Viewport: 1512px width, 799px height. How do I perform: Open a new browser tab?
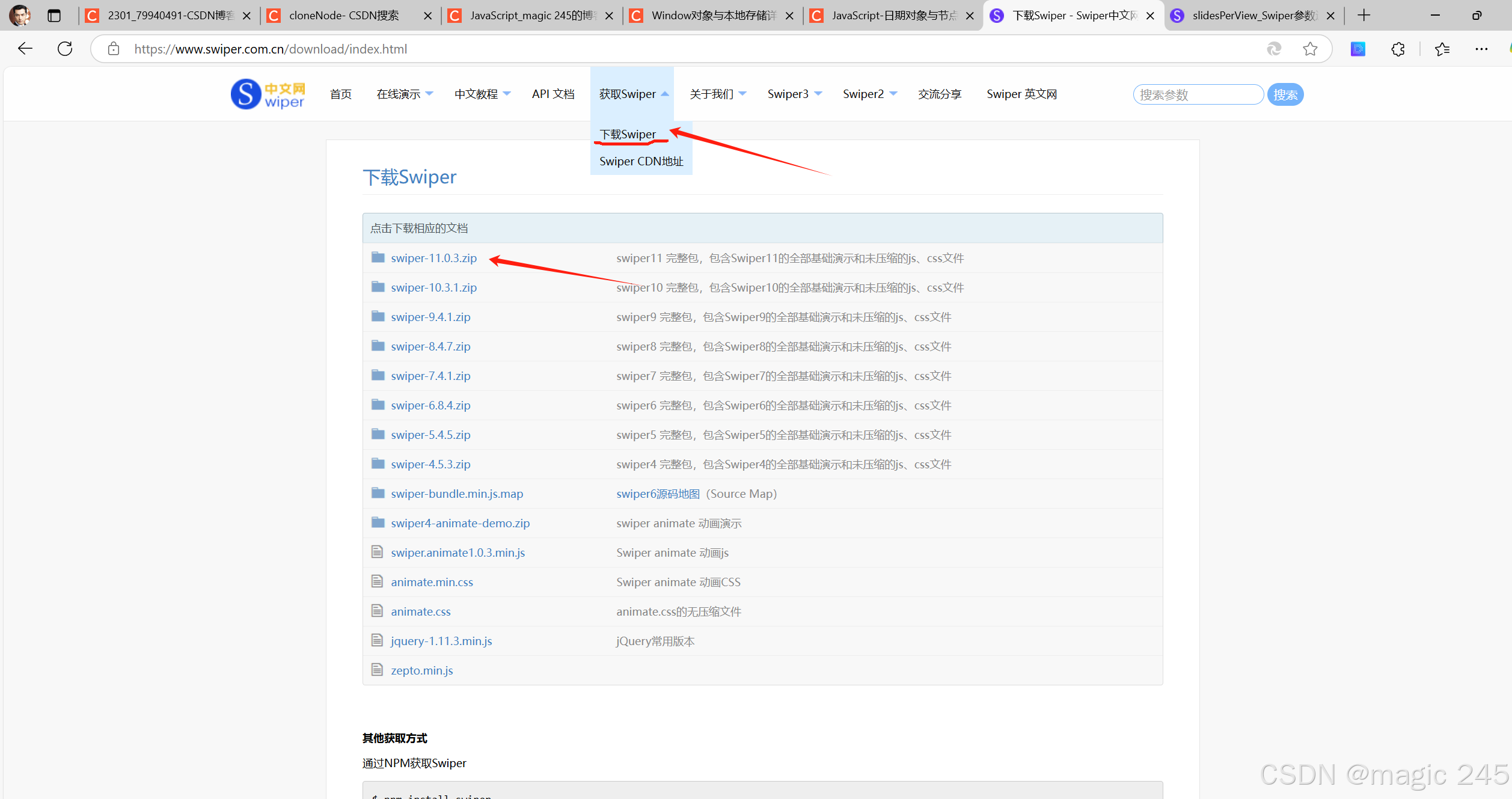1364,16
